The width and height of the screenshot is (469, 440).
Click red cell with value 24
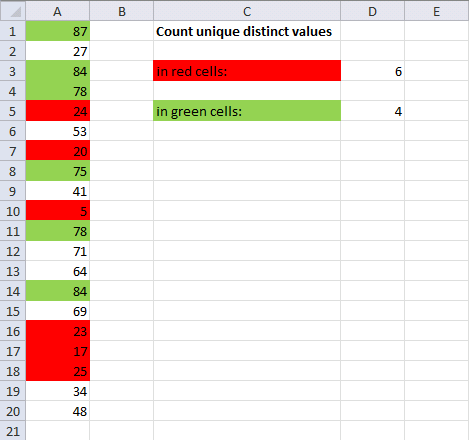58,111
